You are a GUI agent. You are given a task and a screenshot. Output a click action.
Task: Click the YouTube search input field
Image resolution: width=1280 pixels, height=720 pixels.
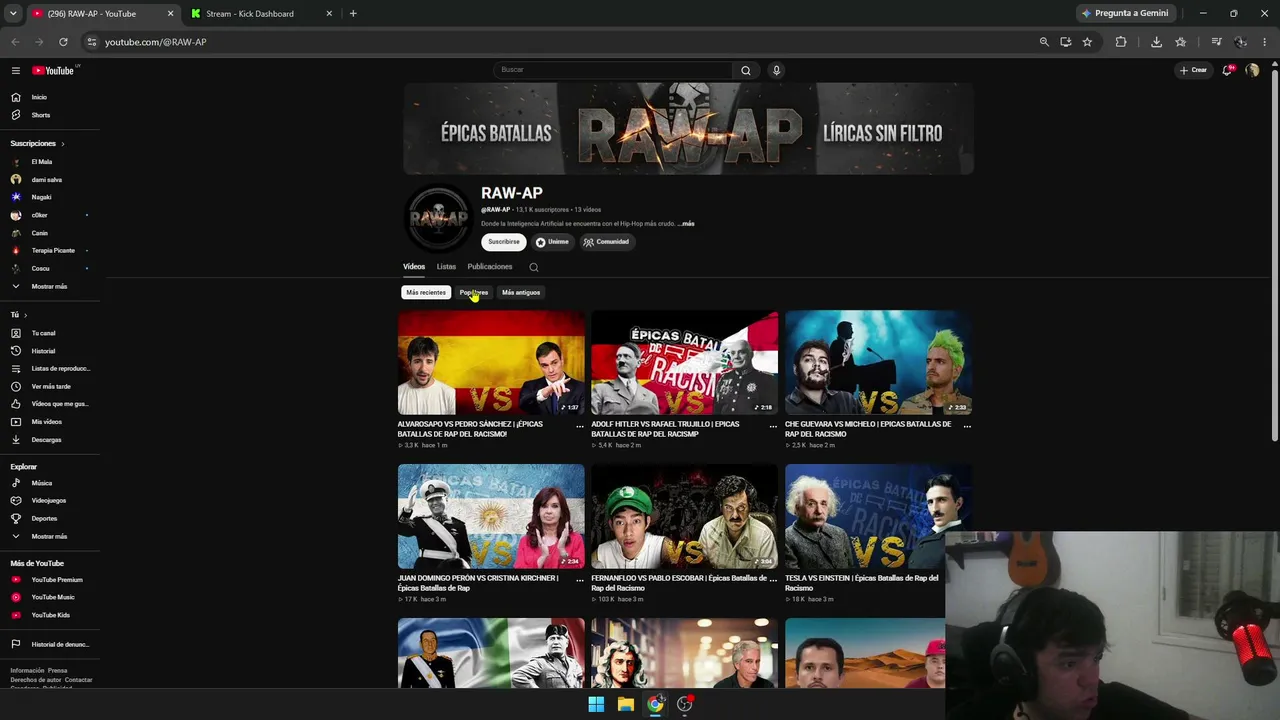coord(614,70)
